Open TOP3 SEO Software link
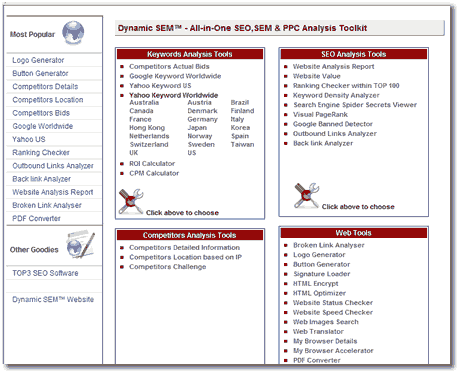Screen dimensions: 459x371 [x=45, y=273]
